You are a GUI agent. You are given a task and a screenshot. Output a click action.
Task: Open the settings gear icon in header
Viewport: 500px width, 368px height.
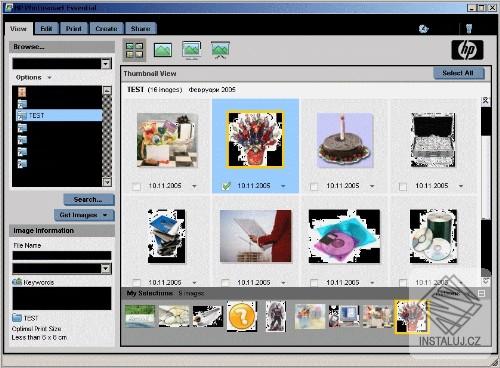(x=423, y=29)
